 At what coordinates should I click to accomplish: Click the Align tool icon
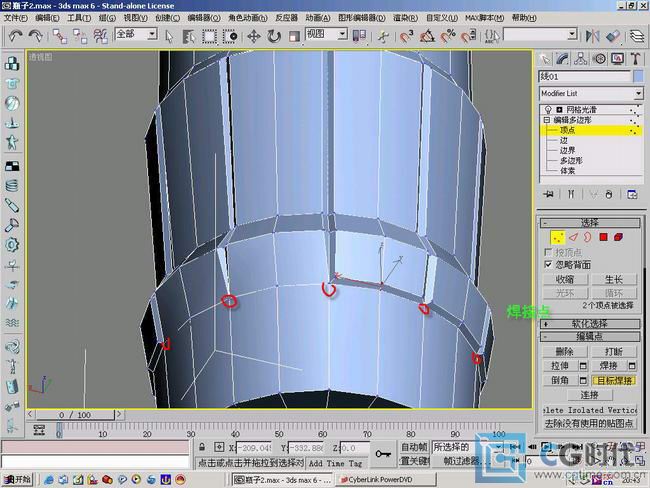pos(613,36)
